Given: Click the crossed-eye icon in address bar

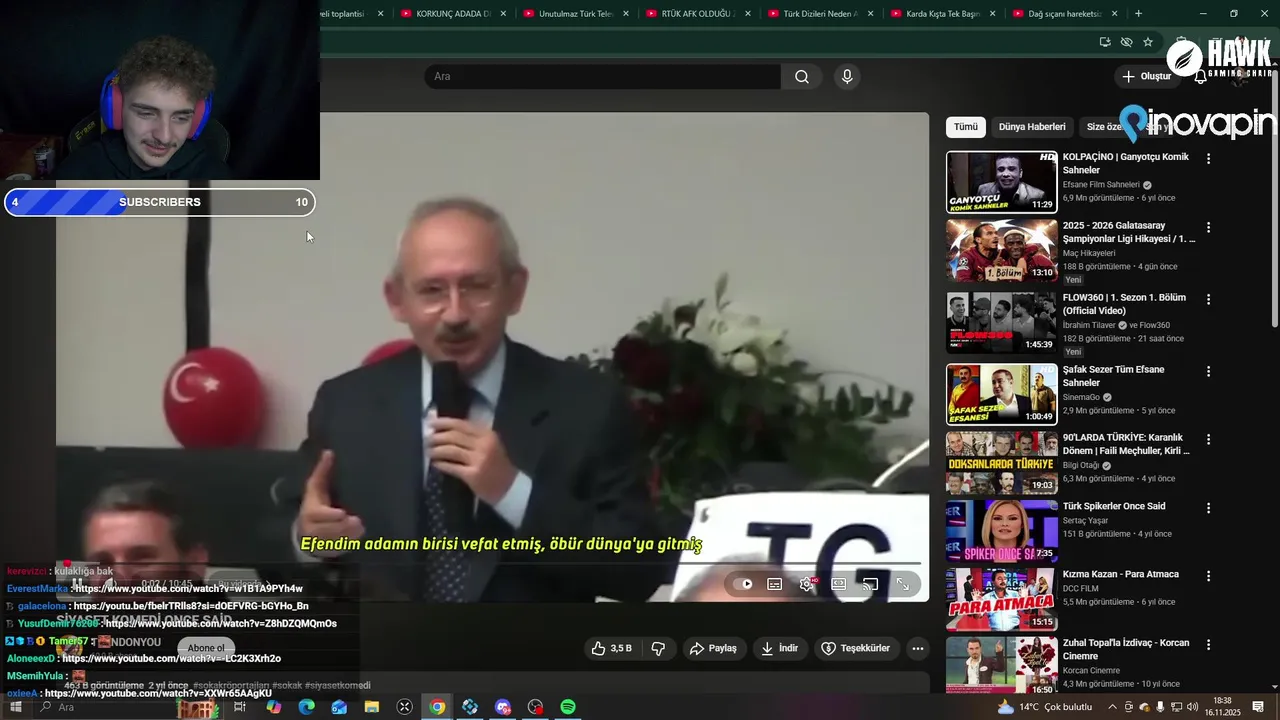Looking at the screenshot, I should point(1126,42).
